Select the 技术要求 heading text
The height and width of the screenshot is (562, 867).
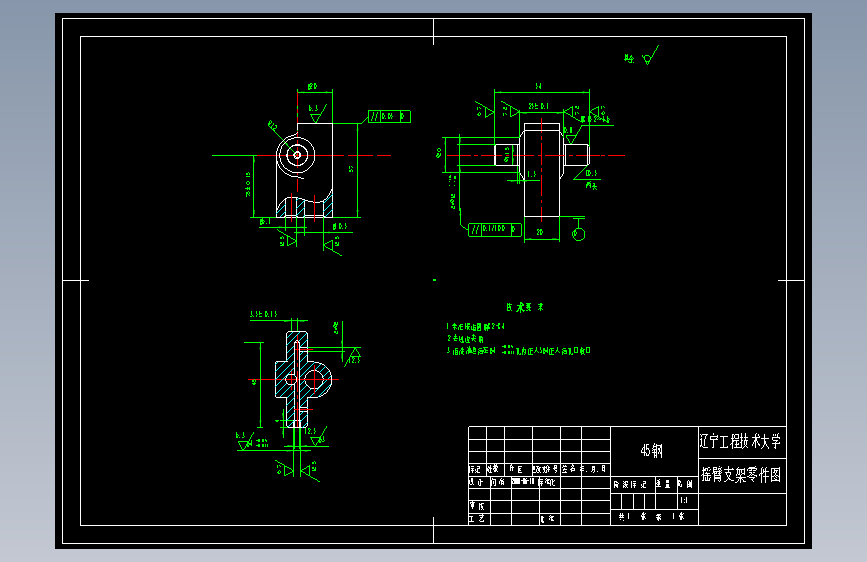pyautogui.click(x=525, y=307)
